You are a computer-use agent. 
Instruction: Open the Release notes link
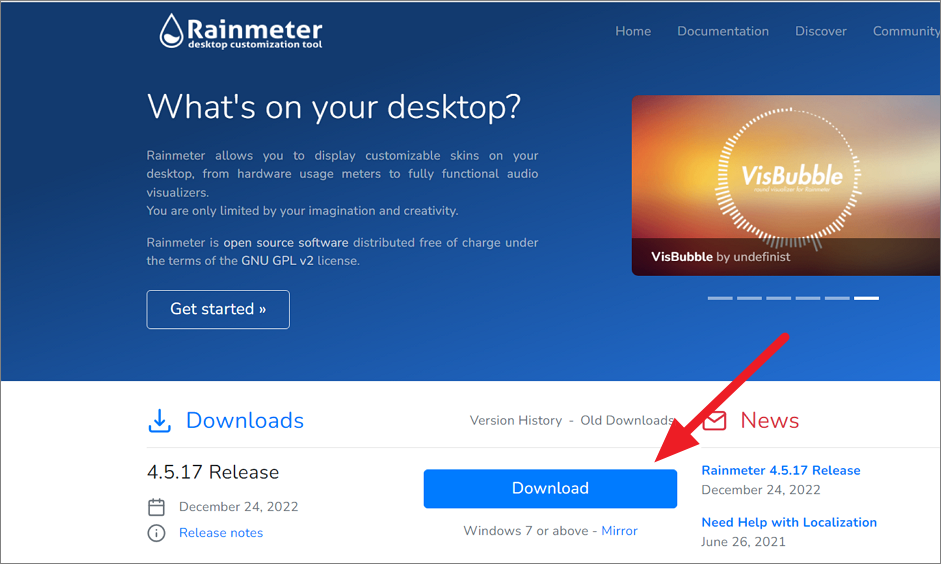[x=221, y=533]
